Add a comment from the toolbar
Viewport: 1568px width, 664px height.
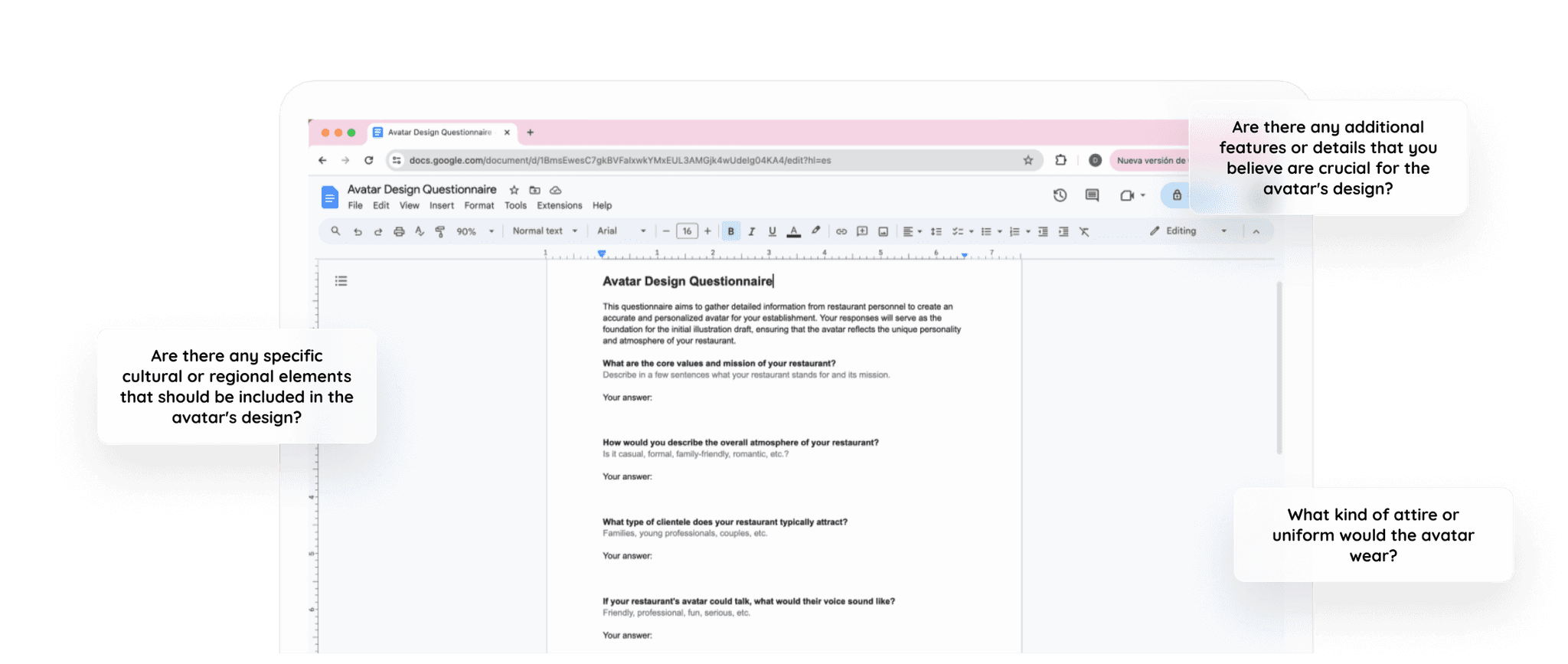click(x=862, y=231)
